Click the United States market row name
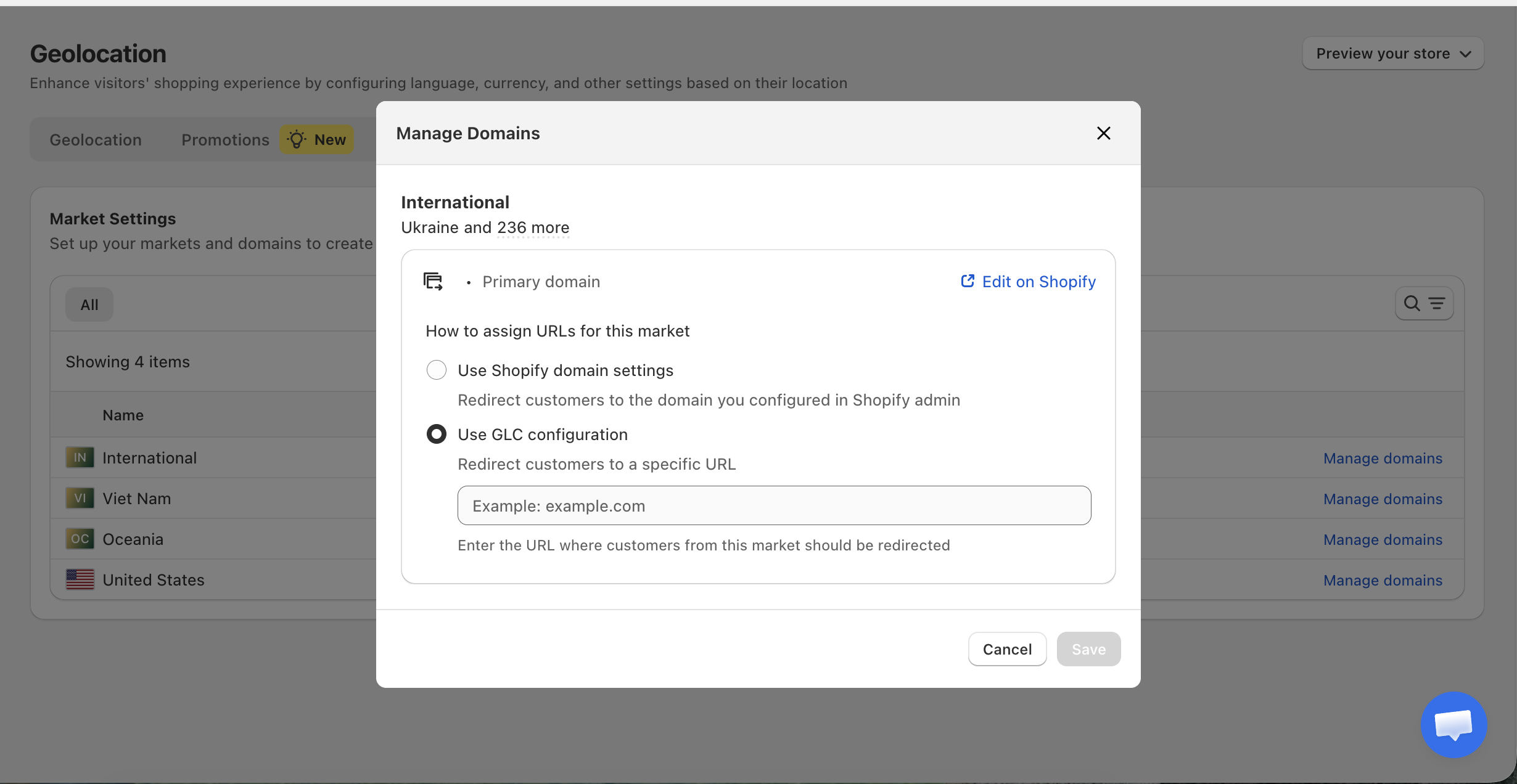This screenshot has height=784, width=1517. pos(154,580)
